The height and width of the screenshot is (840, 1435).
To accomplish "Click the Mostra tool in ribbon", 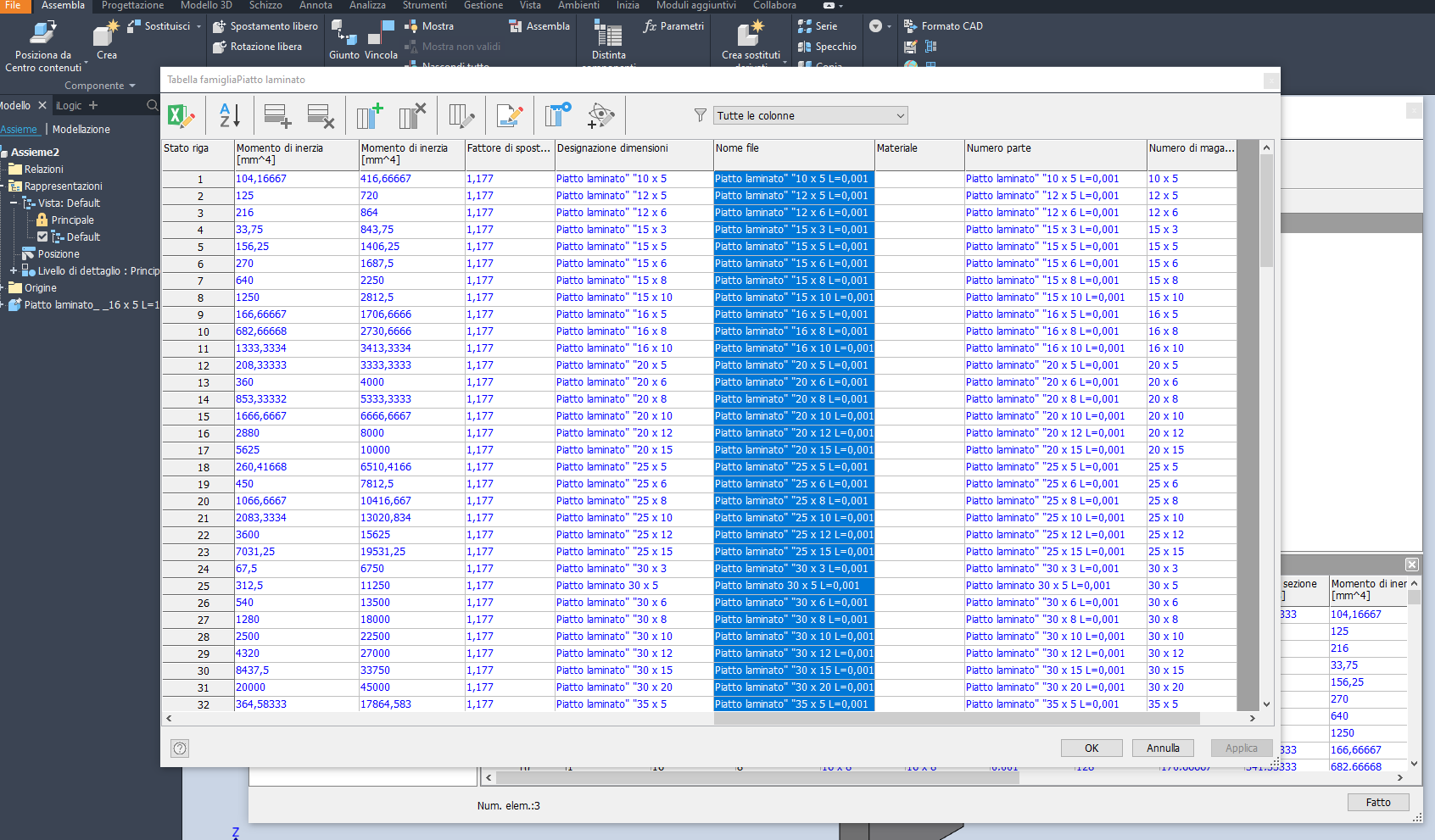I will (429, 26).
